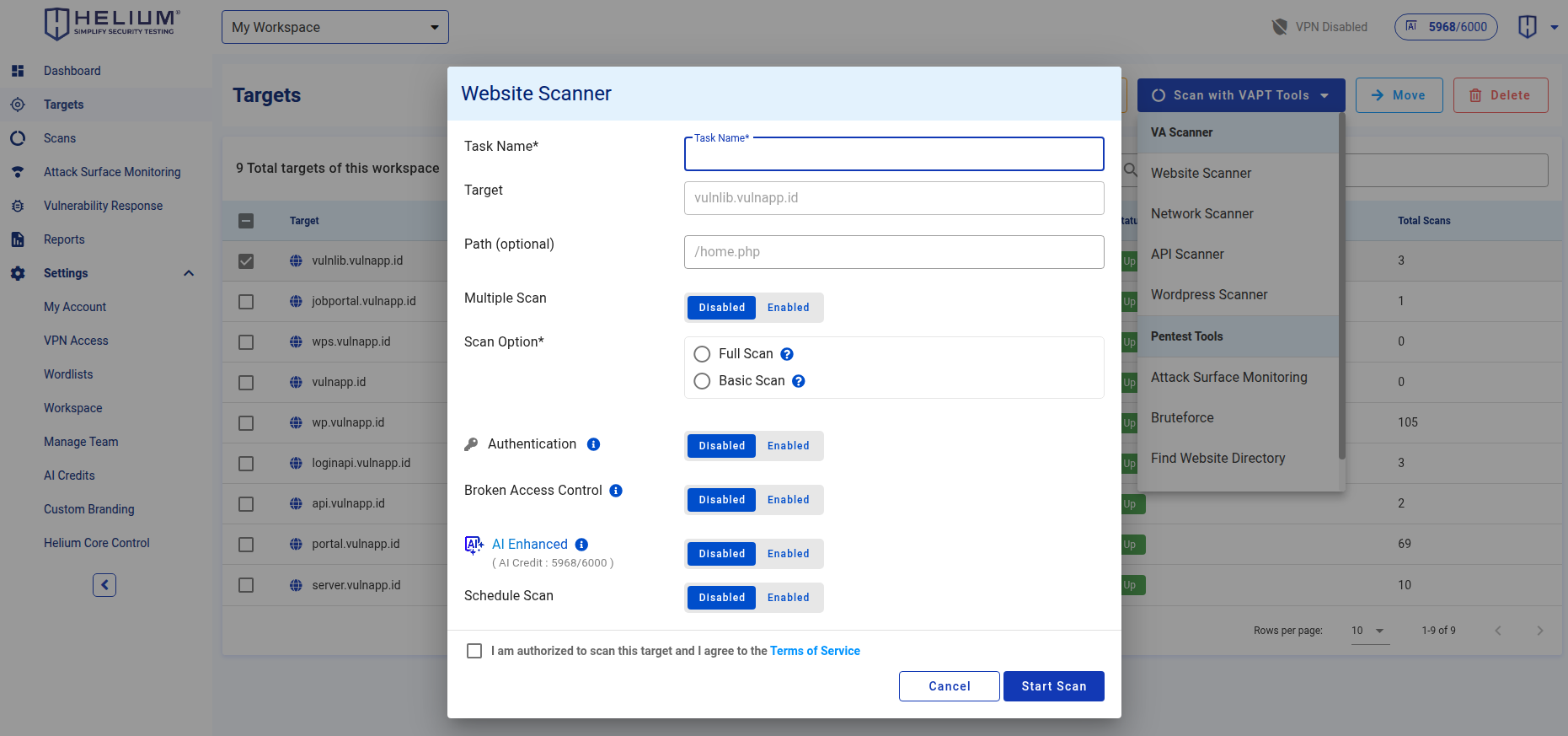
Task: Select the Full Scan radio option
Action: click(x=702, y=354)
